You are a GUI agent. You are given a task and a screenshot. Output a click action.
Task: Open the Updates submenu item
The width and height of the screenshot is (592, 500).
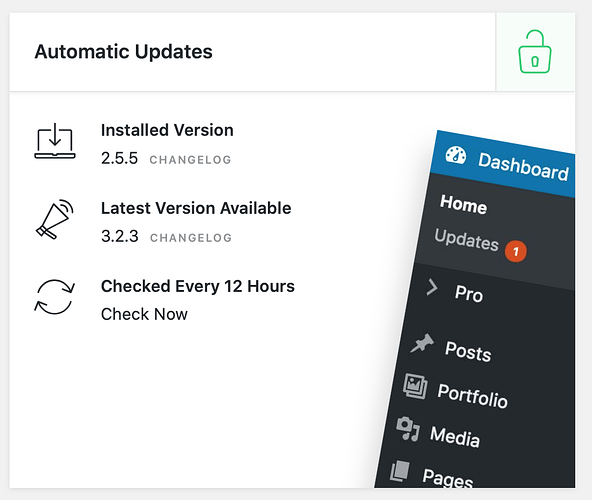(x=467, y=239)
